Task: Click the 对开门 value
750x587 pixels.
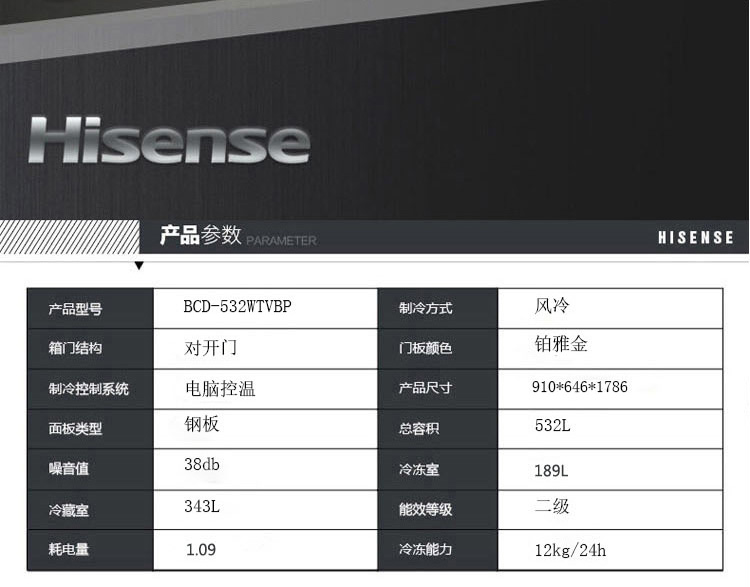Action: tap(210, 347)
